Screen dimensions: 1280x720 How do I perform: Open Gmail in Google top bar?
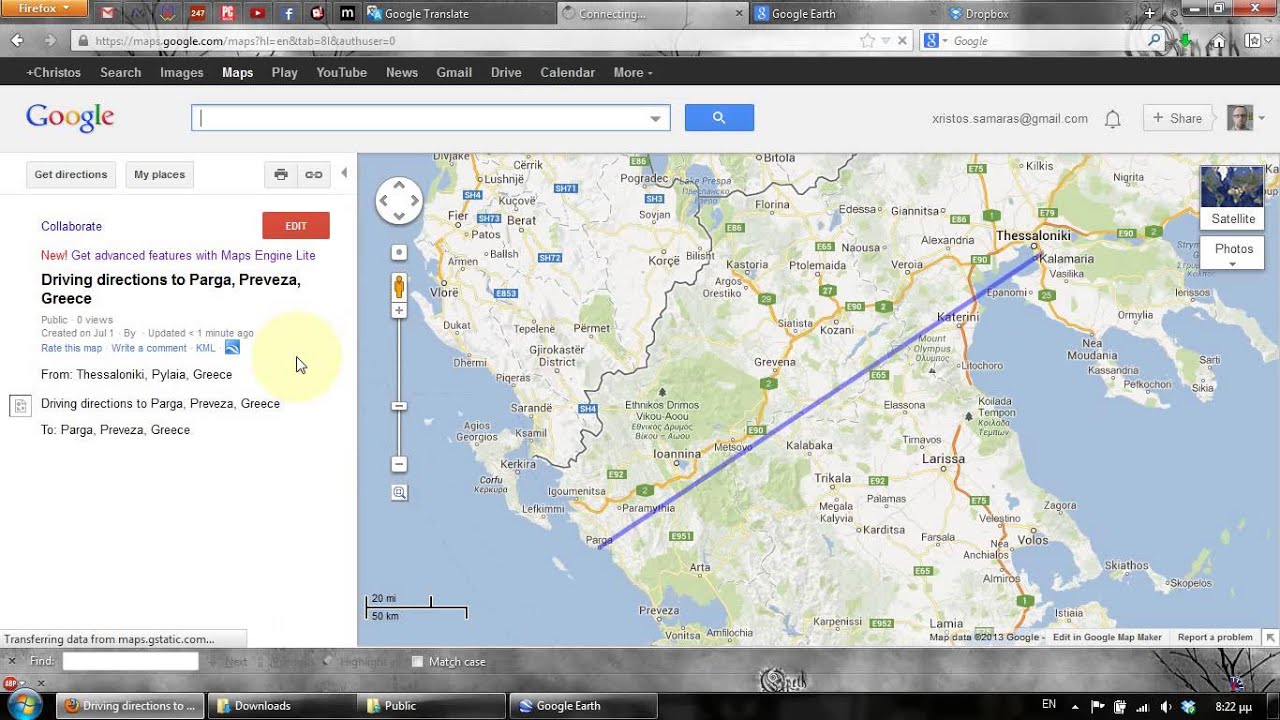454,72
